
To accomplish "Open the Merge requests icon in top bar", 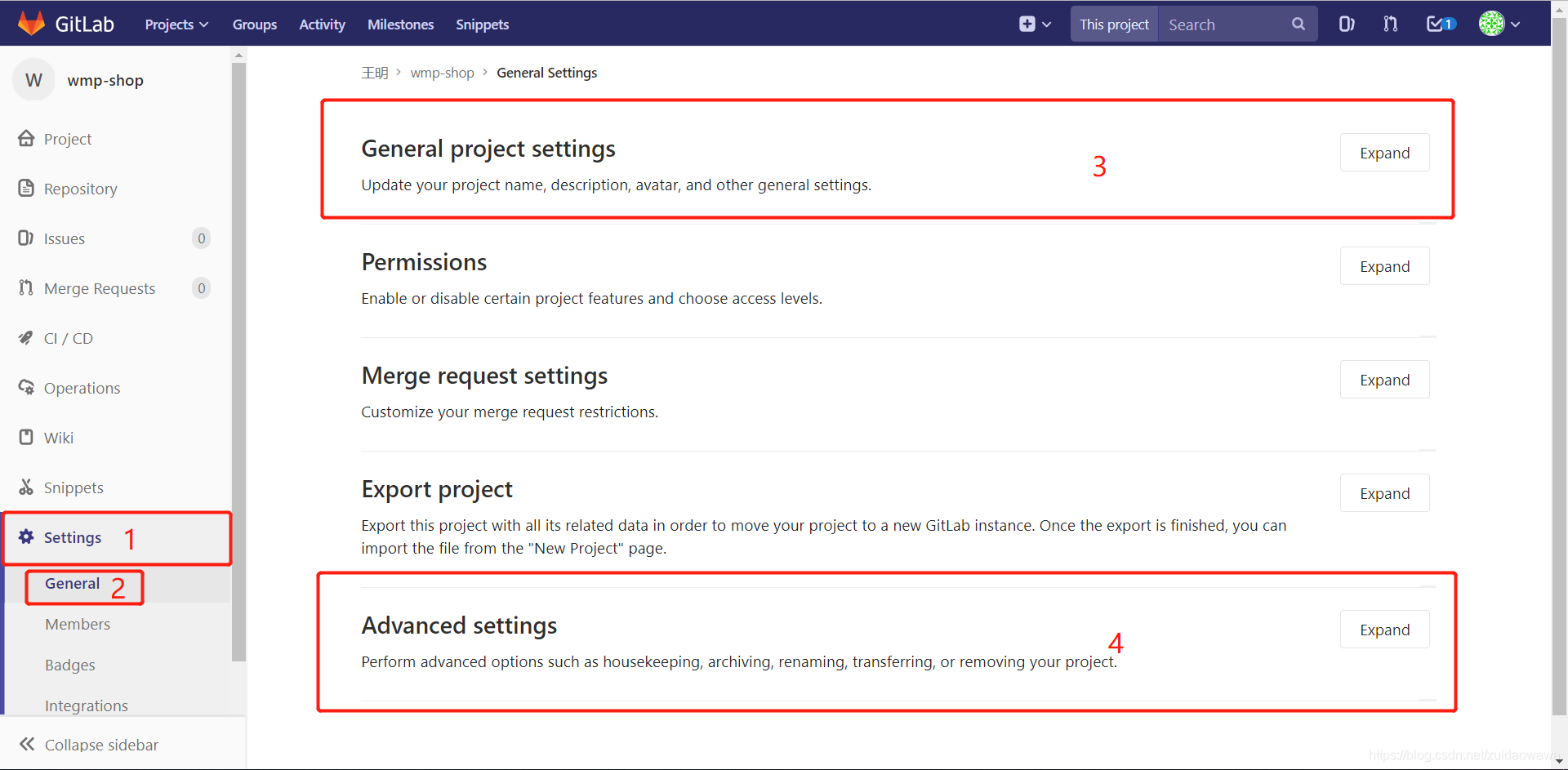I will [x=1390, y=24].
